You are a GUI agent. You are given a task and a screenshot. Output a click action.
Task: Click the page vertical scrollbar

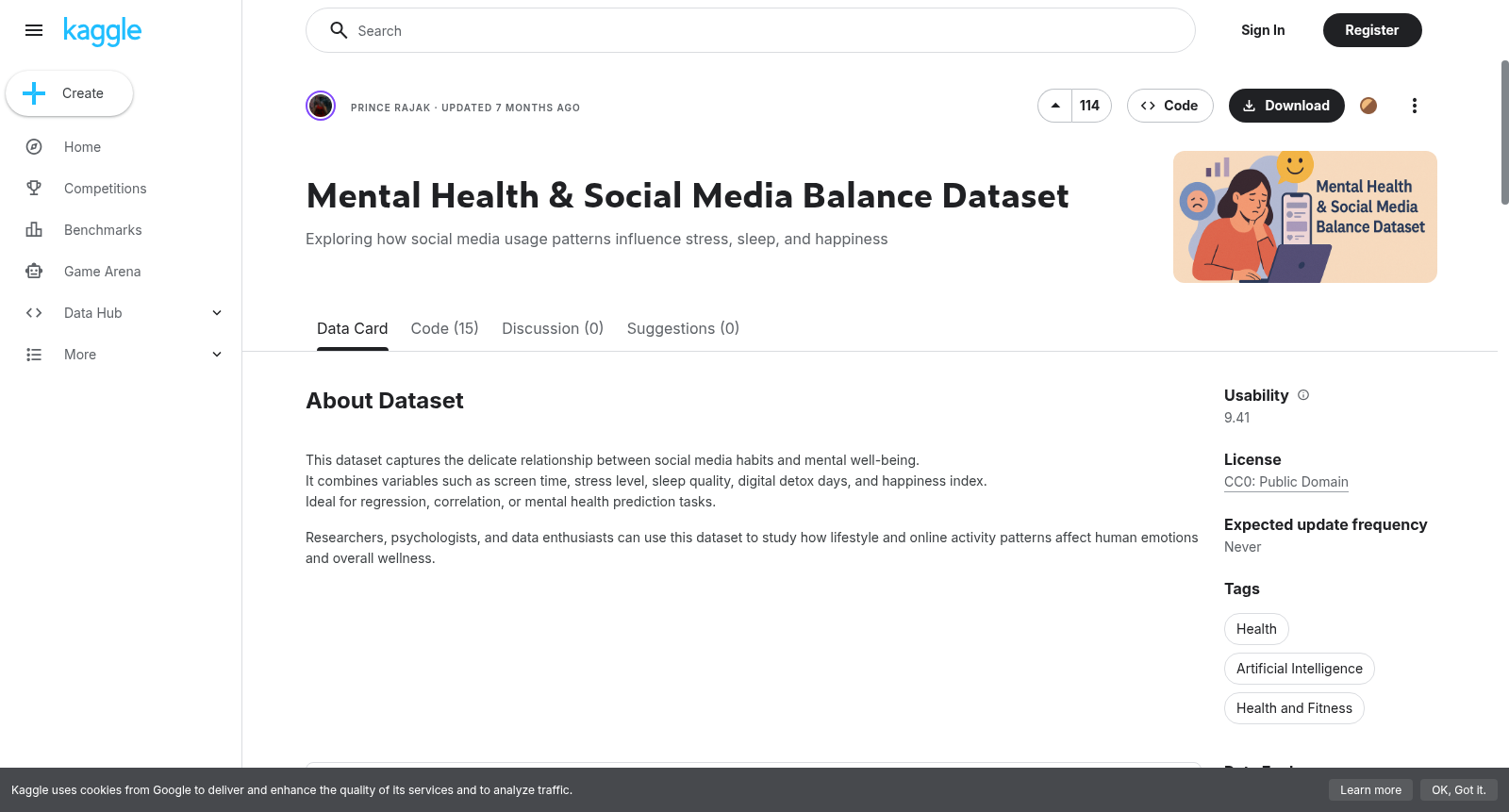(1504, 132)
